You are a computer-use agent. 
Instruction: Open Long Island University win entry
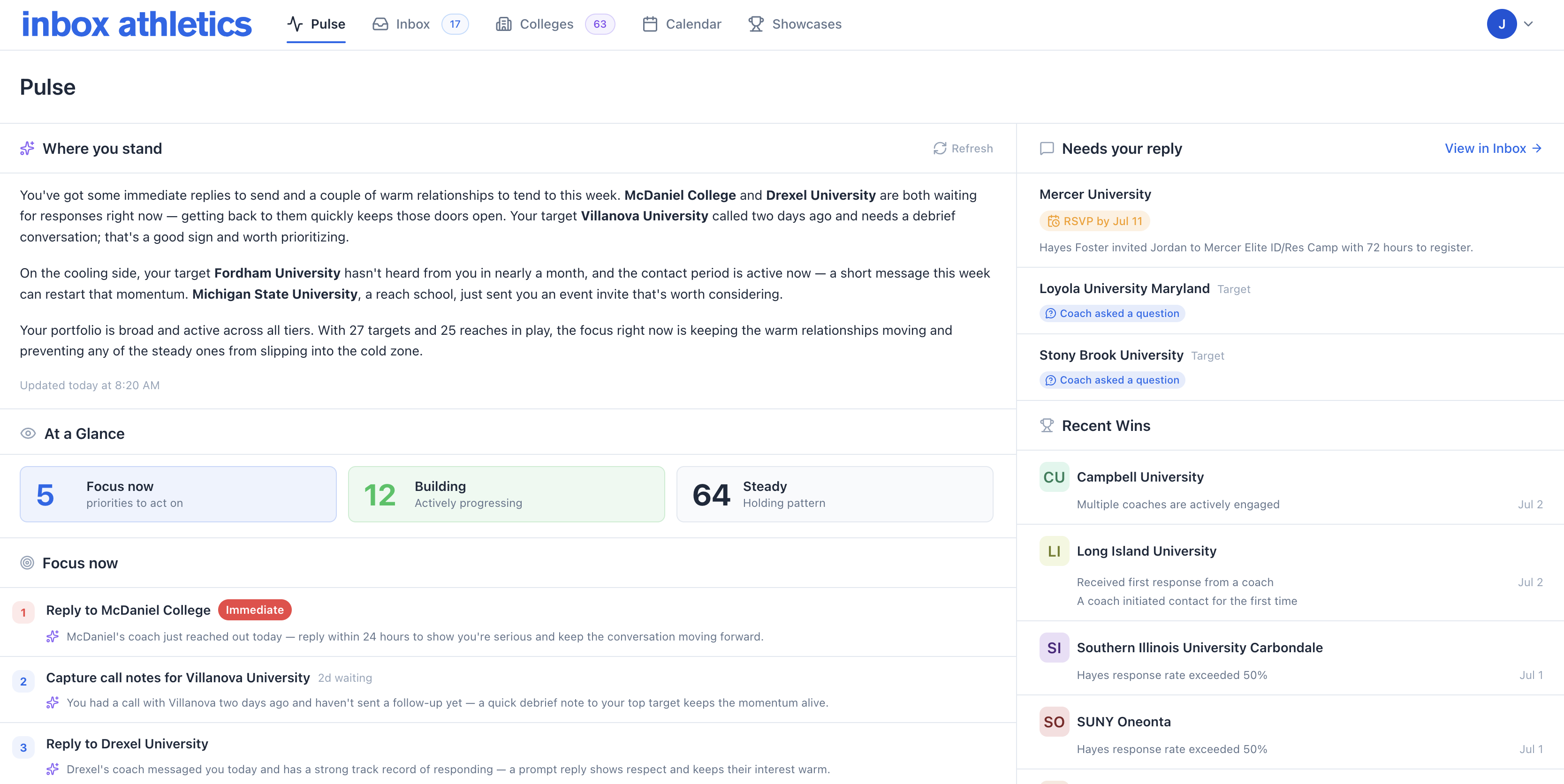[1290, 573]
